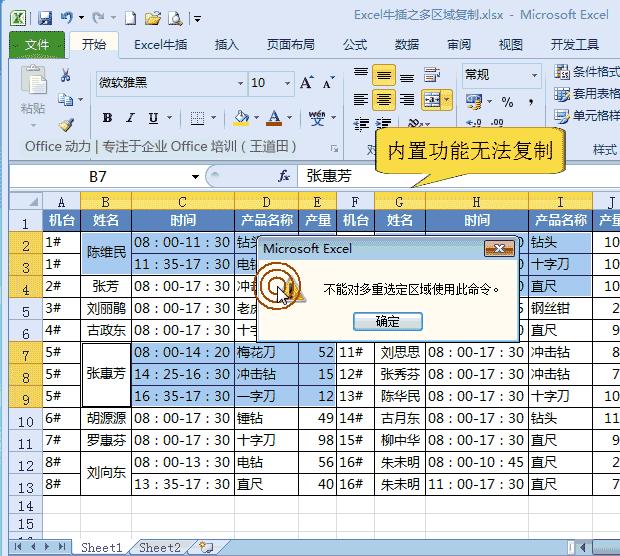Click the Open folder icon
Image resolution: width=620 pixels, height=556 pixels.
pyautogui.click(x=153, y=18)
